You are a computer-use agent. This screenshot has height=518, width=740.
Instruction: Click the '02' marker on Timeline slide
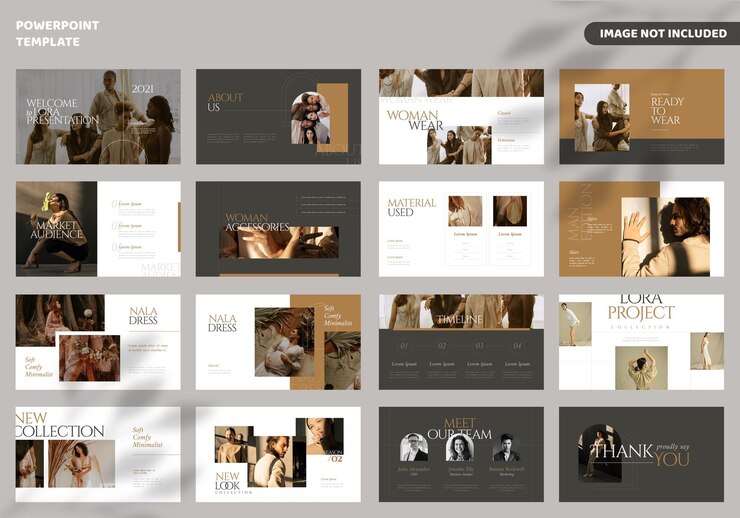pyautogui.click(x=442, y=346)
